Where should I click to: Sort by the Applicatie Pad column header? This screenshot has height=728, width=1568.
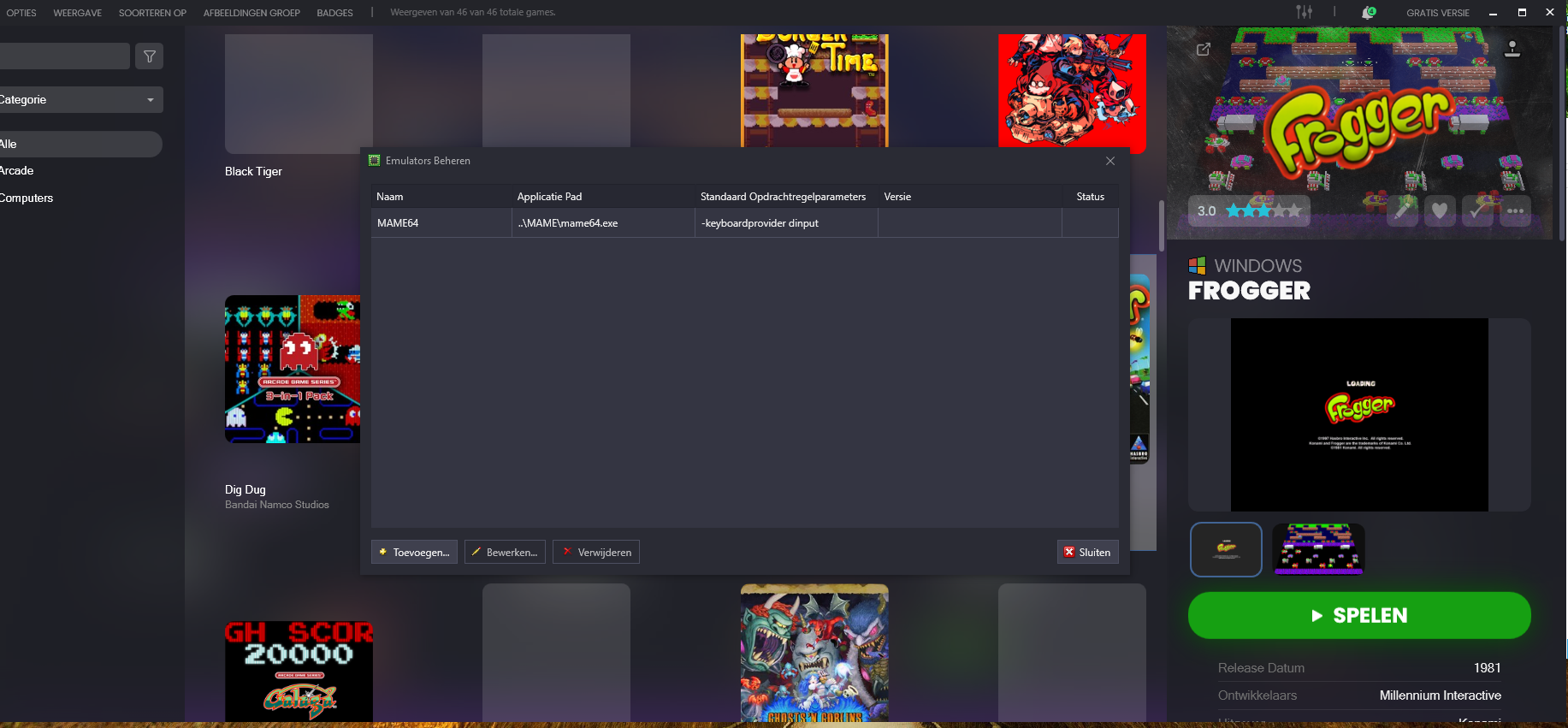(x=603, y=197)
